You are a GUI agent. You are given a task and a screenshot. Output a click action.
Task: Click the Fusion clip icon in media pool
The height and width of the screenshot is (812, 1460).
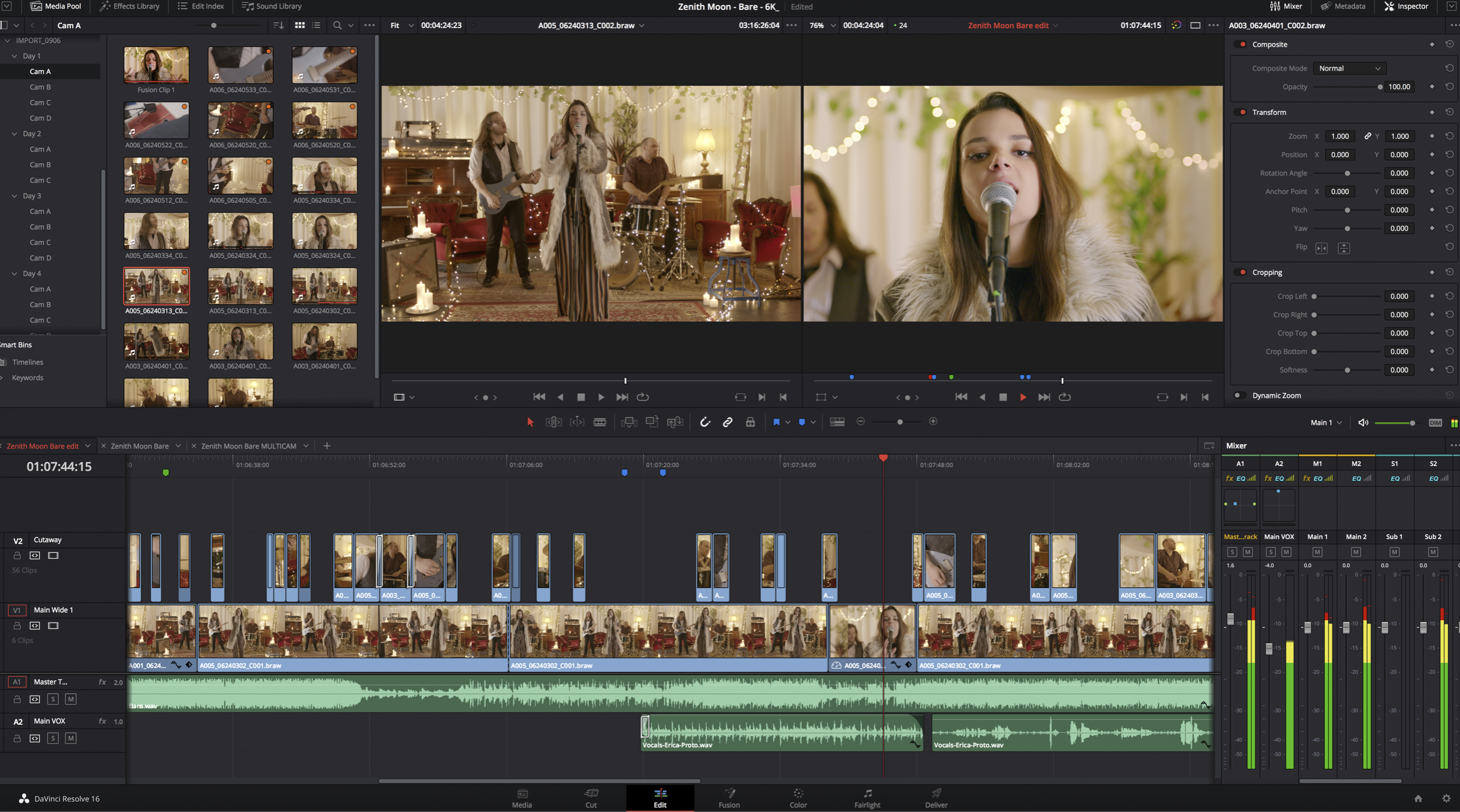[156, 65]
